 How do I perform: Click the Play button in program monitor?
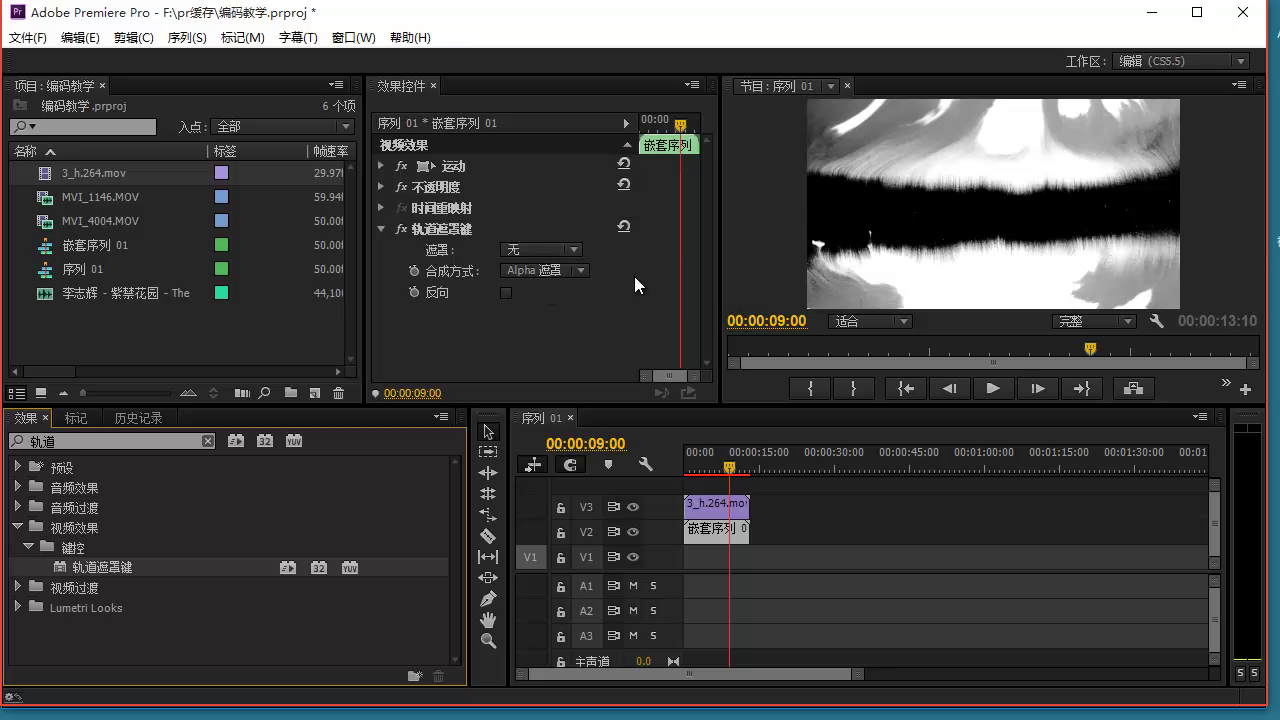[993, 388]
